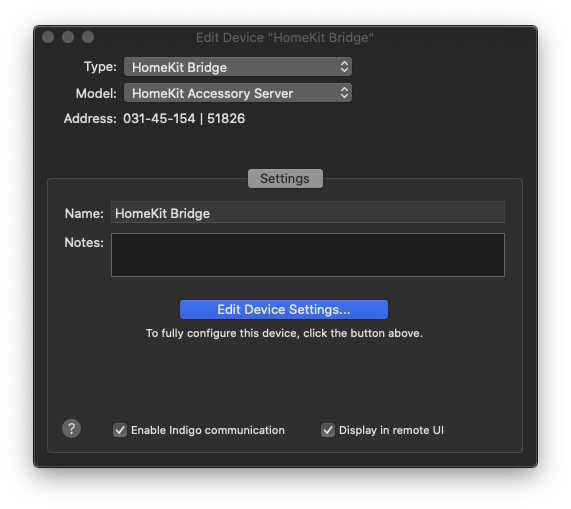Click the Notes label beside the text area
Screen dimensions: 571x509
[x=84, y=242]
